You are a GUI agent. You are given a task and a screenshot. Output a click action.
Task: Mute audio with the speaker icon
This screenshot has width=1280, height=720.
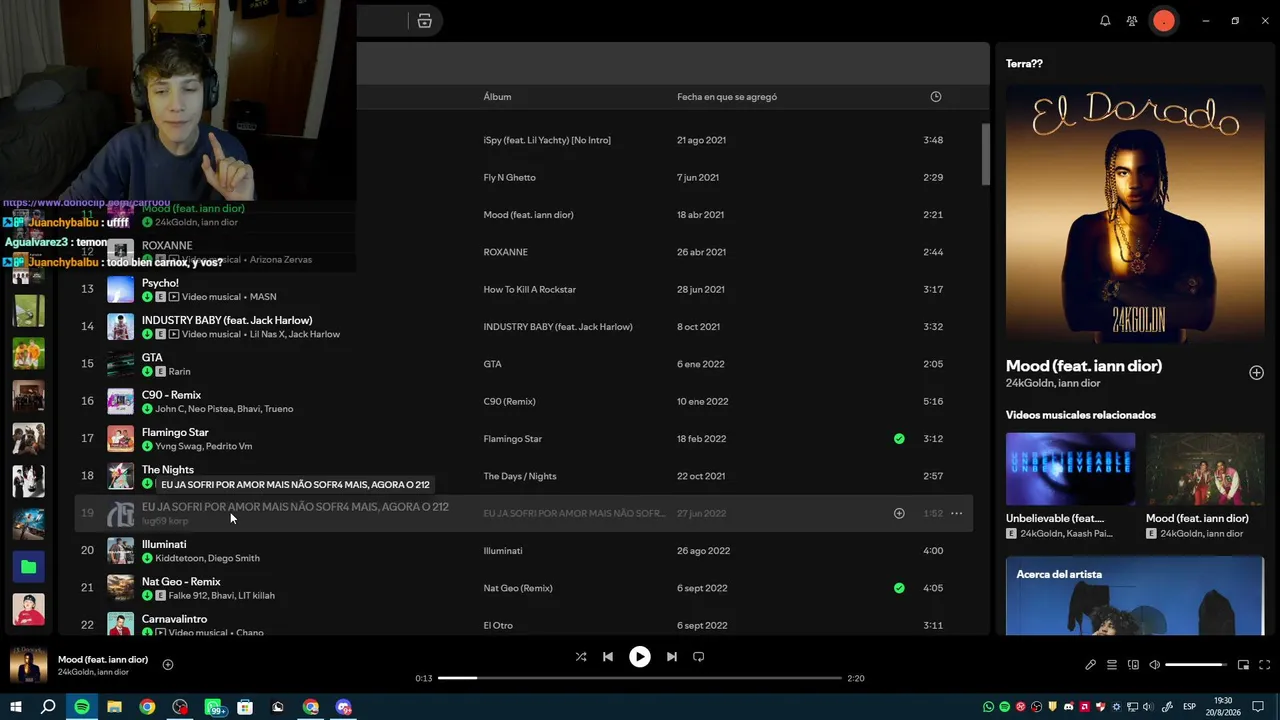1154,665
